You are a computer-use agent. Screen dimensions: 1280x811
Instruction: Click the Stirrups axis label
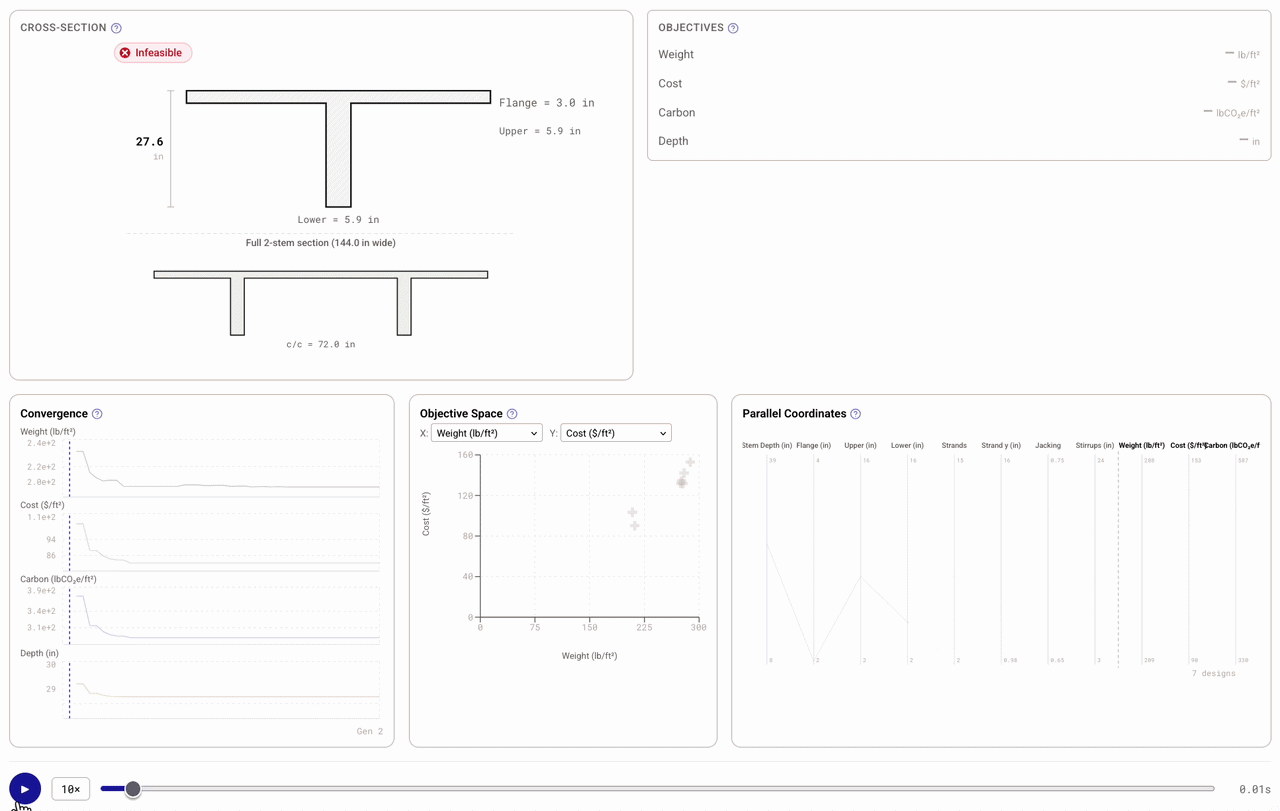coord(1095,446)
